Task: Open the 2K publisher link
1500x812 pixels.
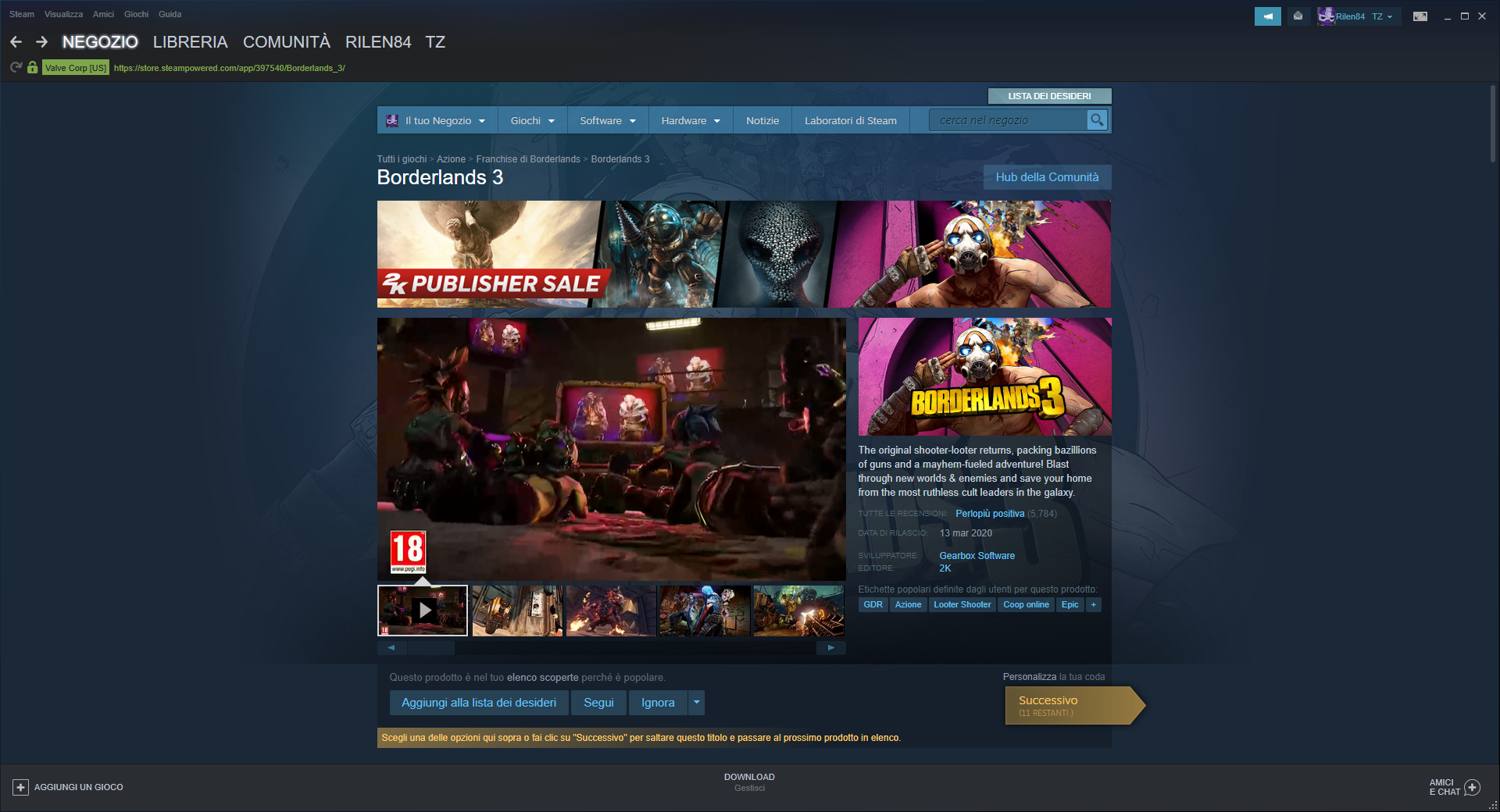Action: [x=945, y=568]
